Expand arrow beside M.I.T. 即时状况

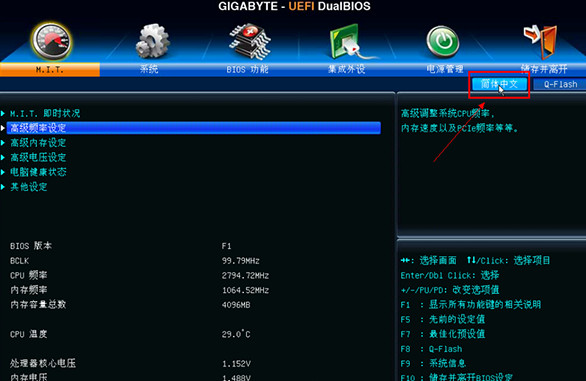point(3,113)
